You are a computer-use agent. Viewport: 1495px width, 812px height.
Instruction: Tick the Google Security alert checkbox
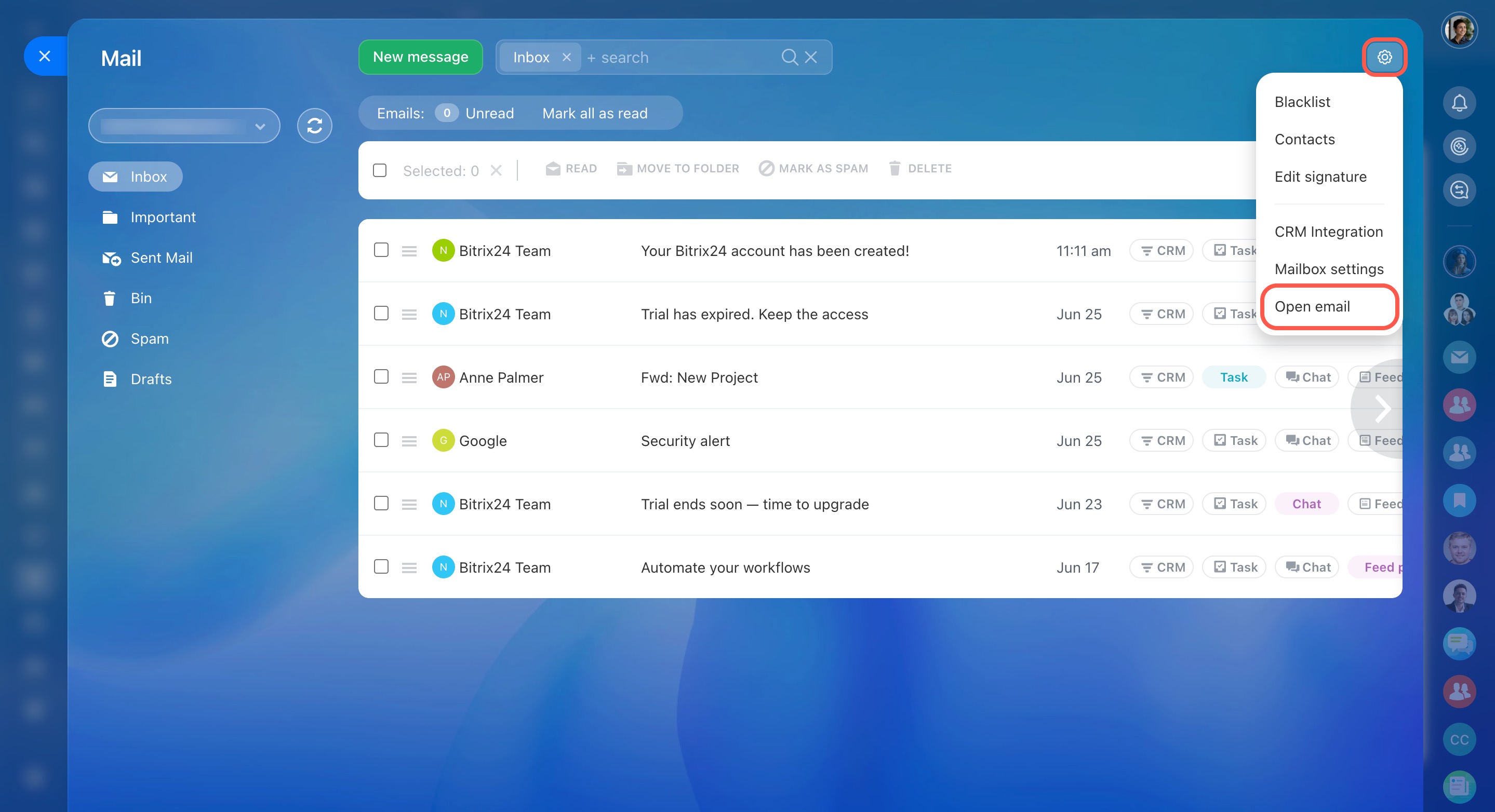point(381,440)
